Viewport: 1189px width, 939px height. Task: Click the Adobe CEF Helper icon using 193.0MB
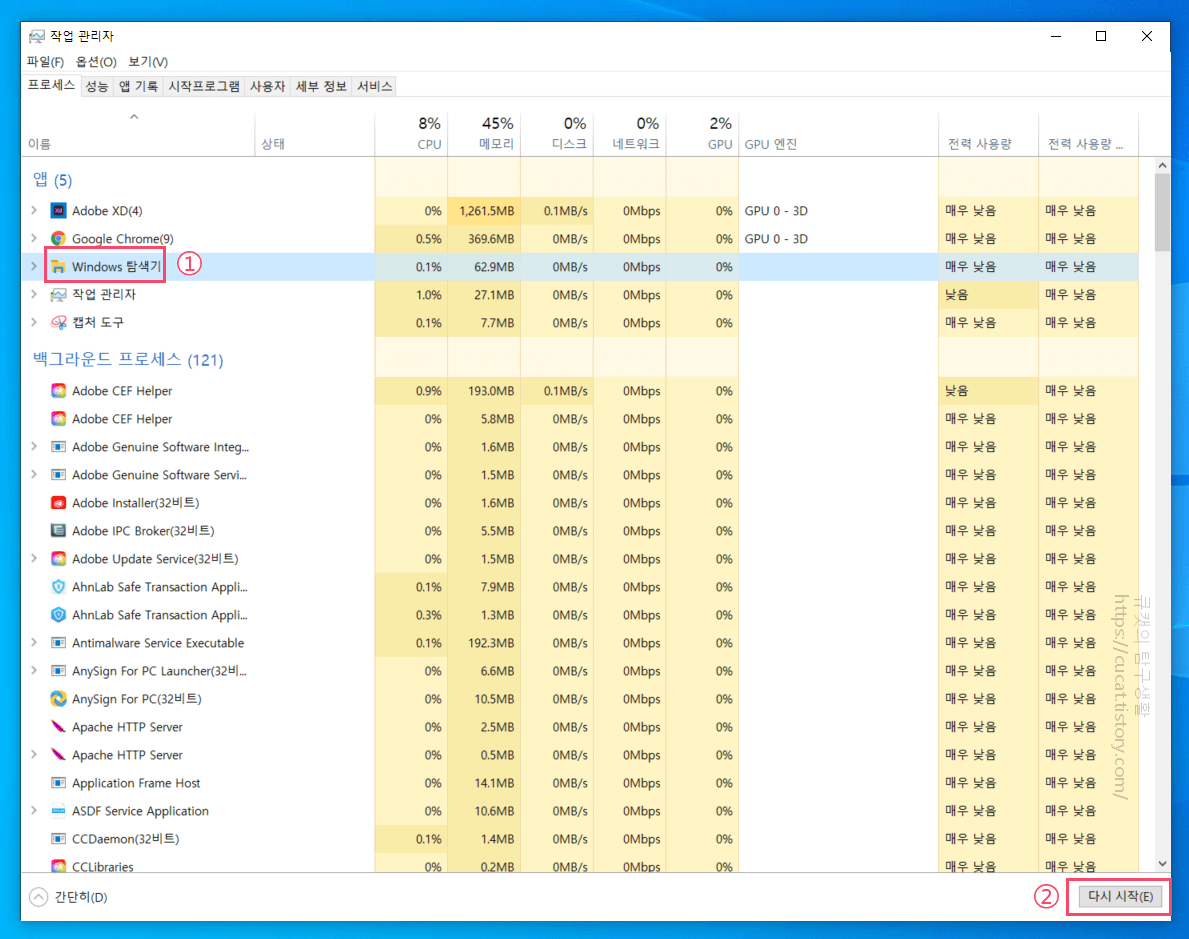(58, 391)
